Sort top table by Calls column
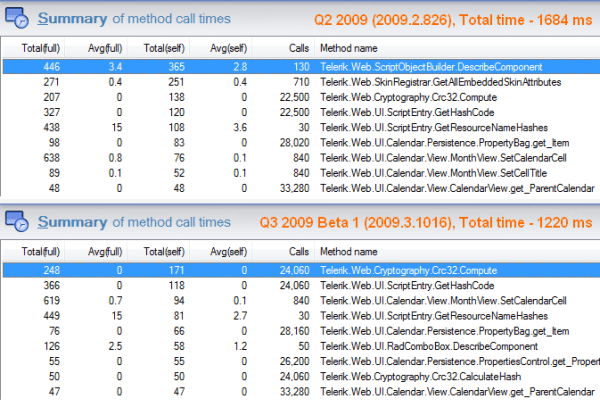This screenshot has height=407, width=600. [283, 48]
